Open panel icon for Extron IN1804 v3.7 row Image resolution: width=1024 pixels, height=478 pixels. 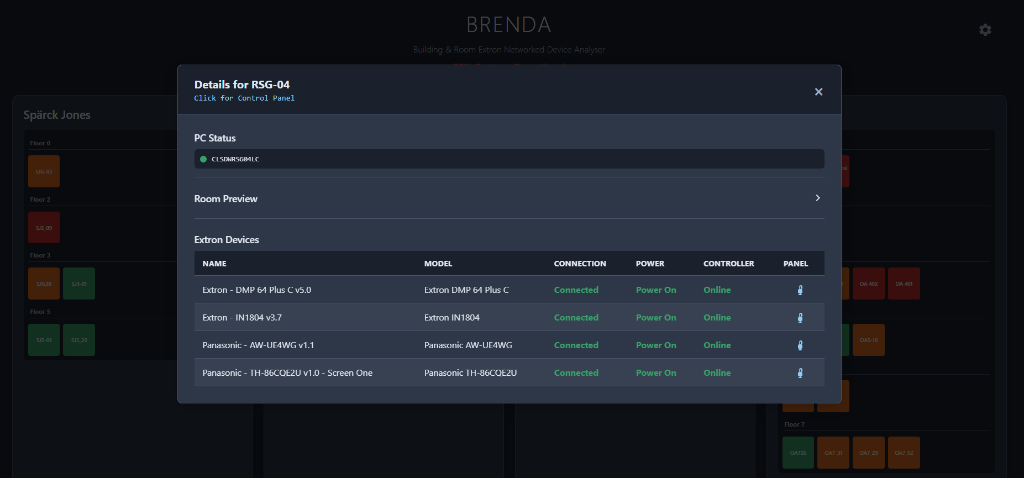coord(800,317)
